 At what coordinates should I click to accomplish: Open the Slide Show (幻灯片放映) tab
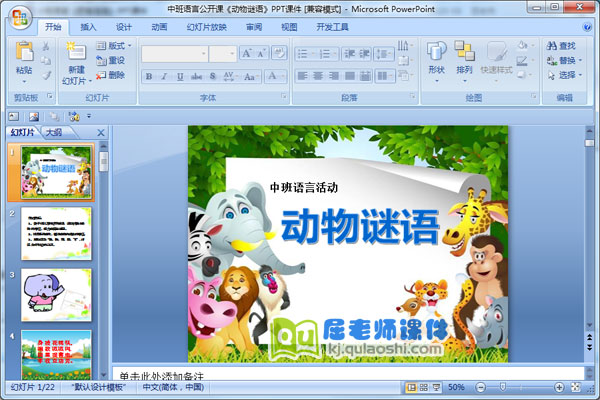pyautogui.click(x=207, y=27)
